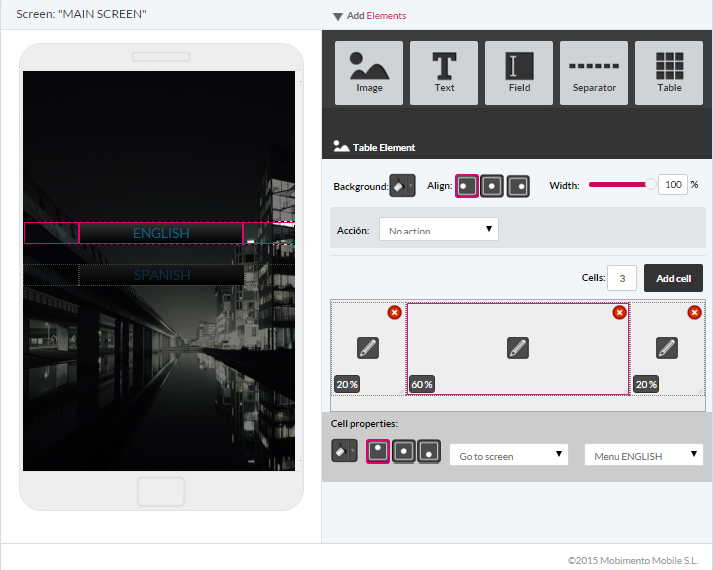Image resolution: width=713 pixels, height=570 pixels.
Task: Add an Image element
Action: coord(369,73)
